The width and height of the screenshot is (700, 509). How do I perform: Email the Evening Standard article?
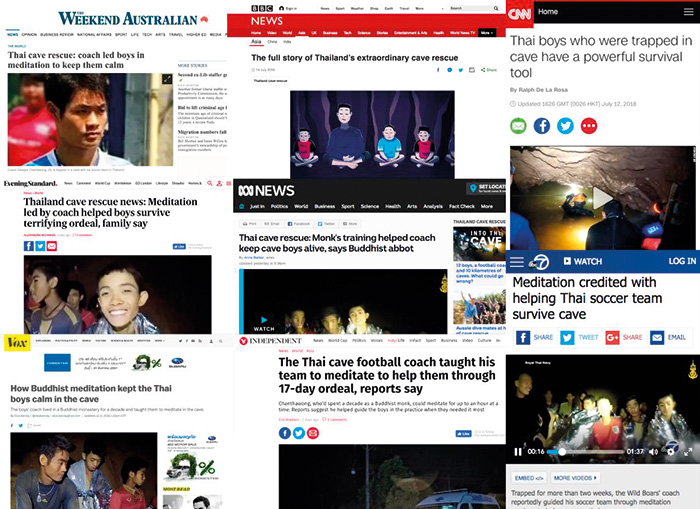tap(52, 246)
